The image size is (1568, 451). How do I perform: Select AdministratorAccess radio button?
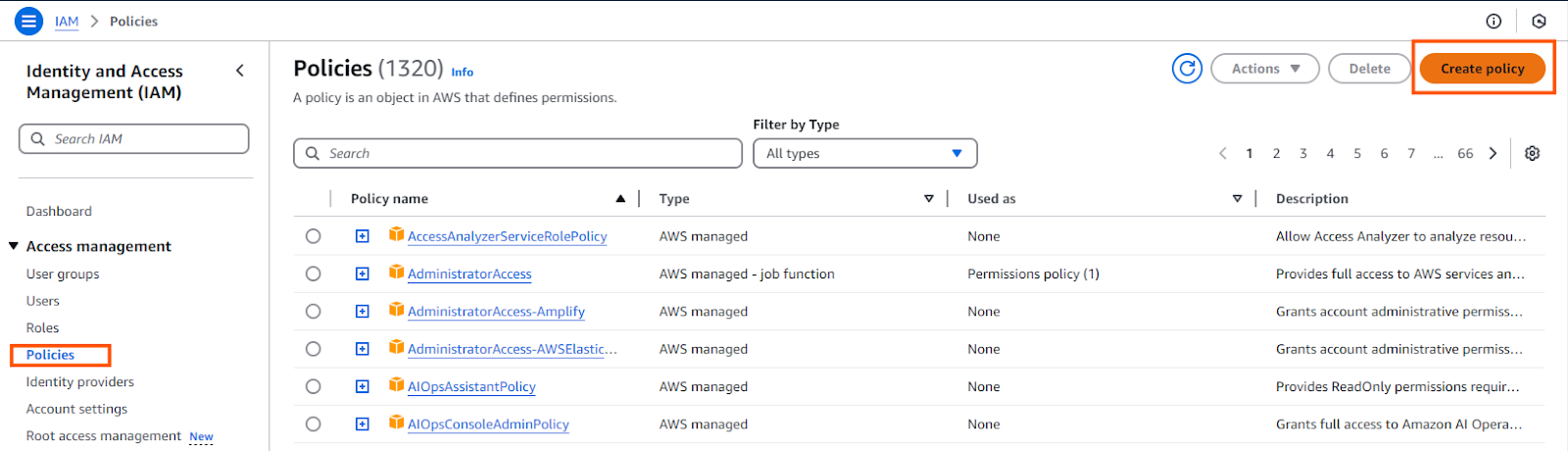pyautogui.click(x=313, y=274)
